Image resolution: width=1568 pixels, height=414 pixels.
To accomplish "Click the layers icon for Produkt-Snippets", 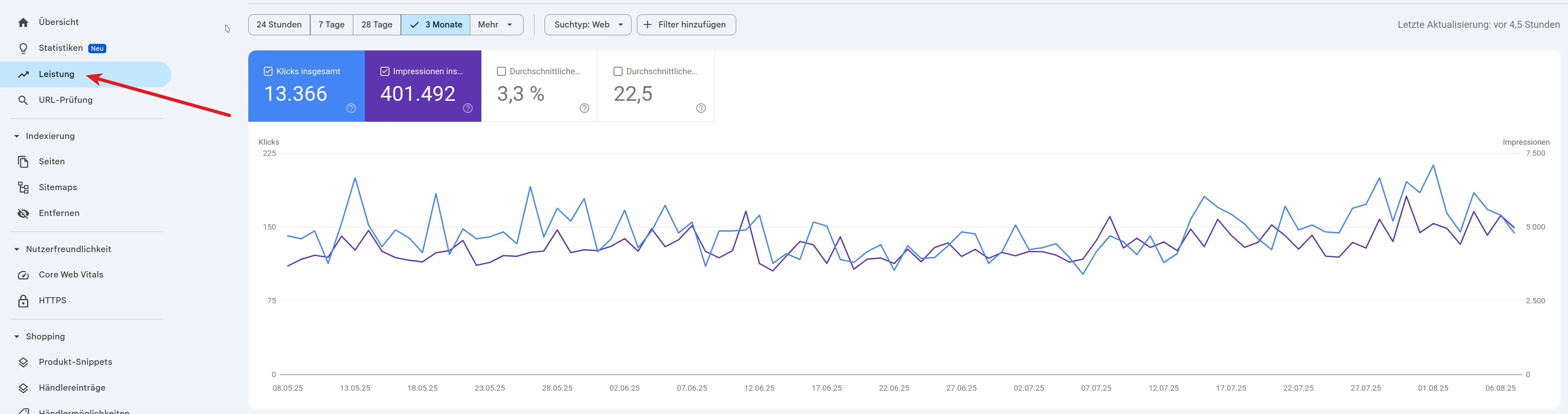I will [23, 362].
